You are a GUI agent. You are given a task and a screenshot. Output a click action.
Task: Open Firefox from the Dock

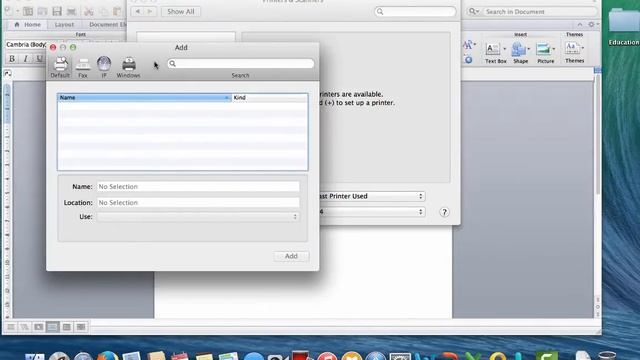tap(109, 356)
